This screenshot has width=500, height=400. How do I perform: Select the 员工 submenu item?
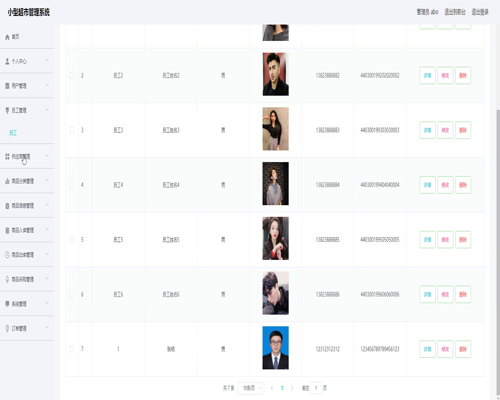coord(13,133)
